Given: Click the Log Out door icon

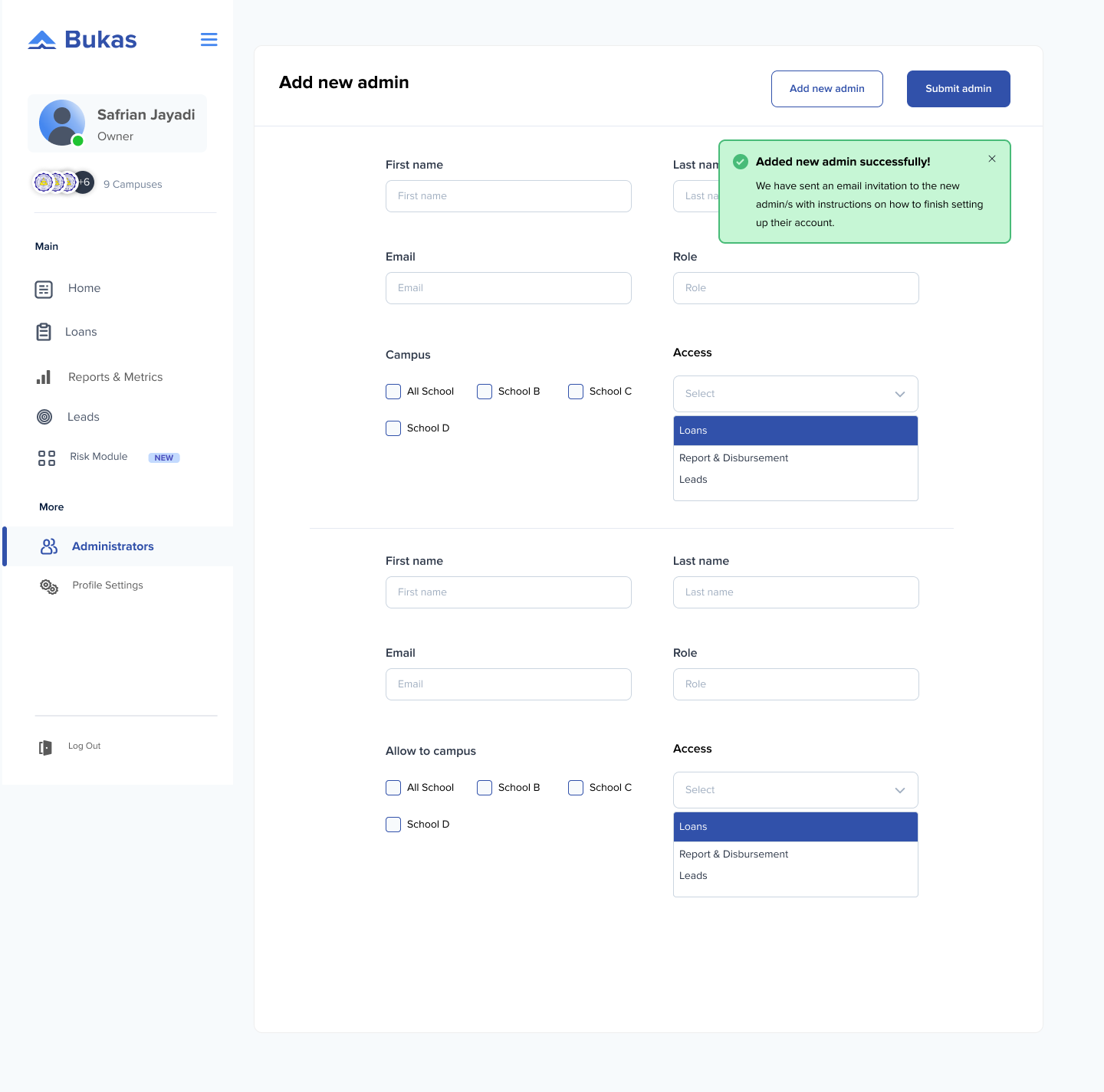Looking at the screenshot, I should 45,747.
